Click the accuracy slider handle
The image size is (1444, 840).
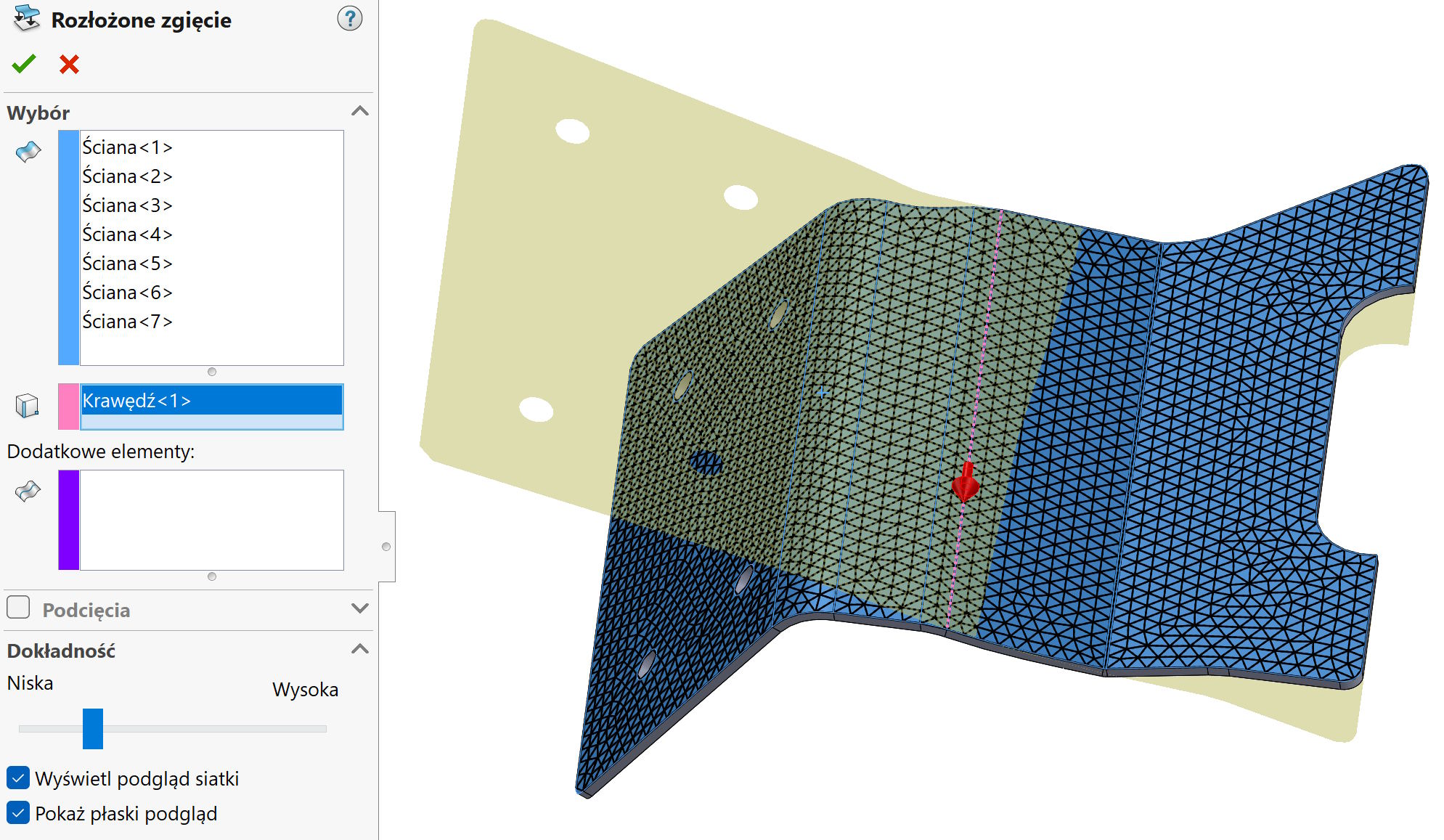(x=93, y=728)
